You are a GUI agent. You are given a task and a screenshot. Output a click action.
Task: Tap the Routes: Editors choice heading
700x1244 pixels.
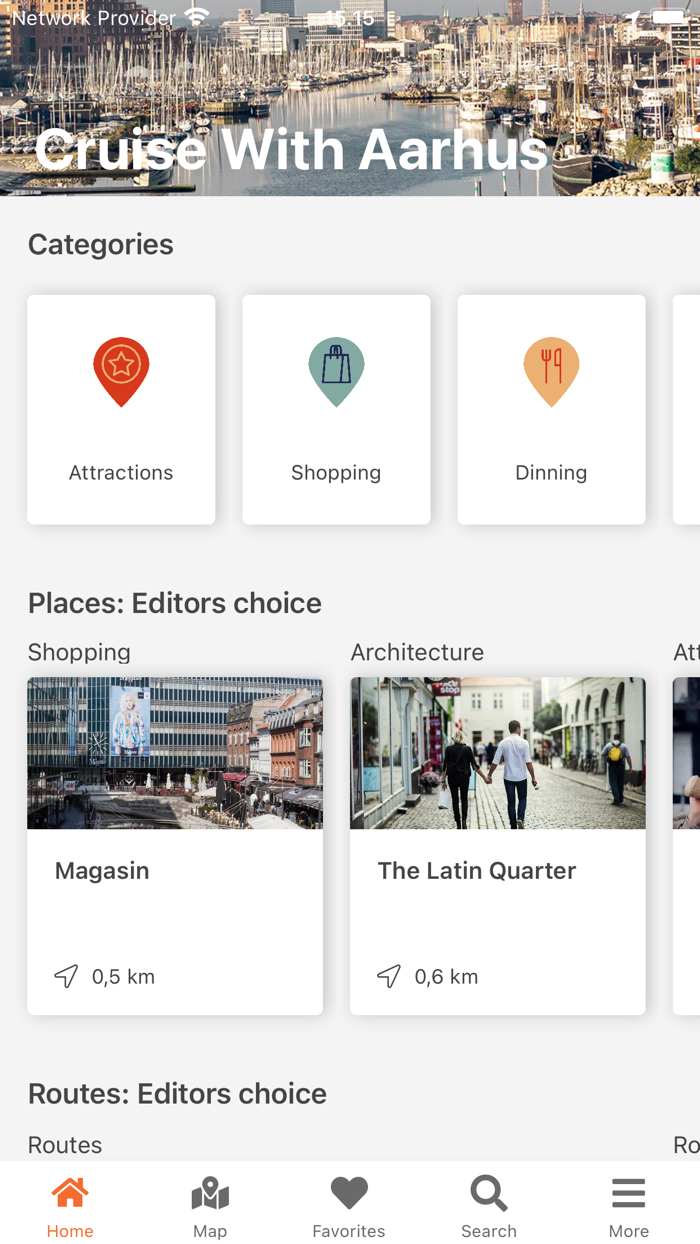point(177,1093)
